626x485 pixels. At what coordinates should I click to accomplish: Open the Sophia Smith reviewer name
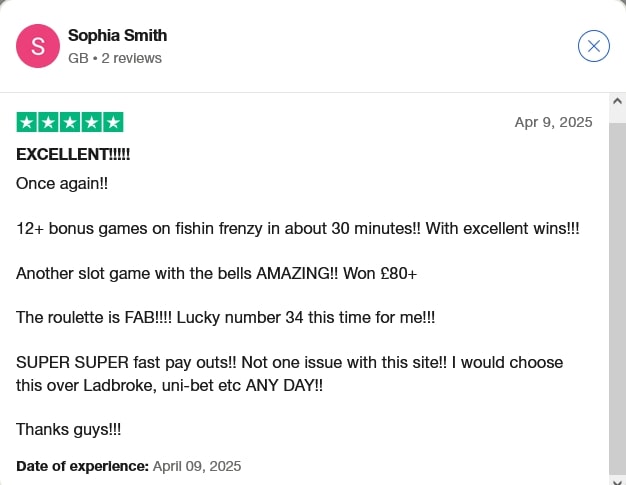pos(117,36)
